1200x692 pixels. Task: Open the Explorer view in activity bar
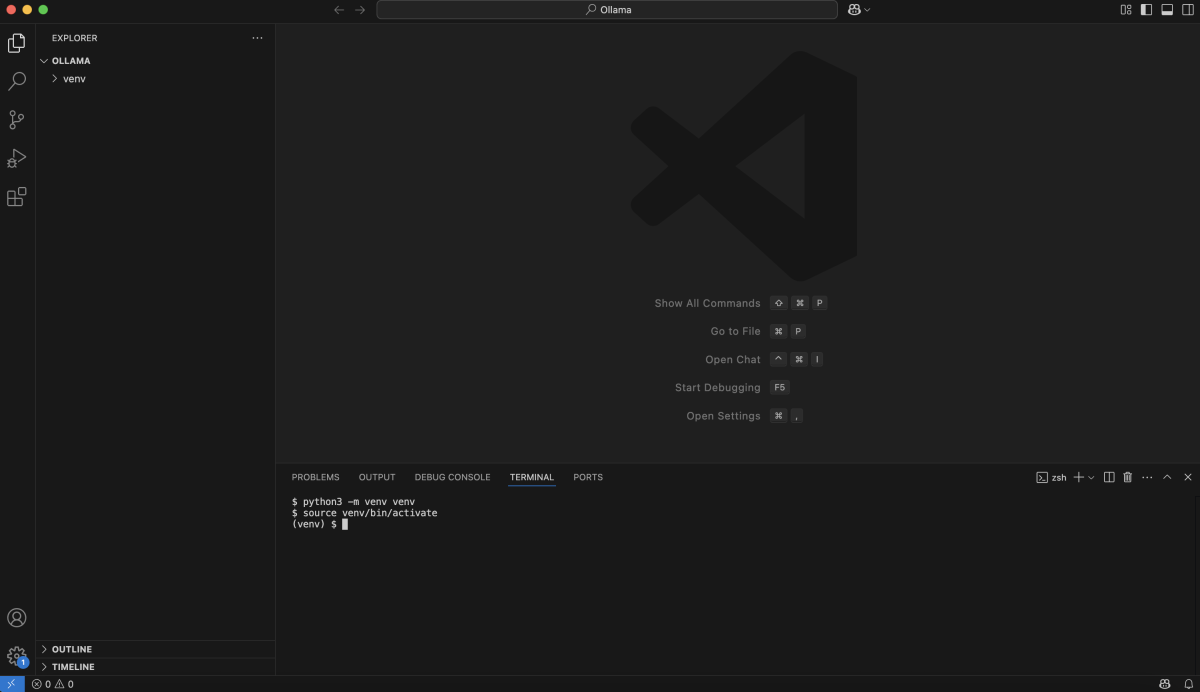coord(17,43)
